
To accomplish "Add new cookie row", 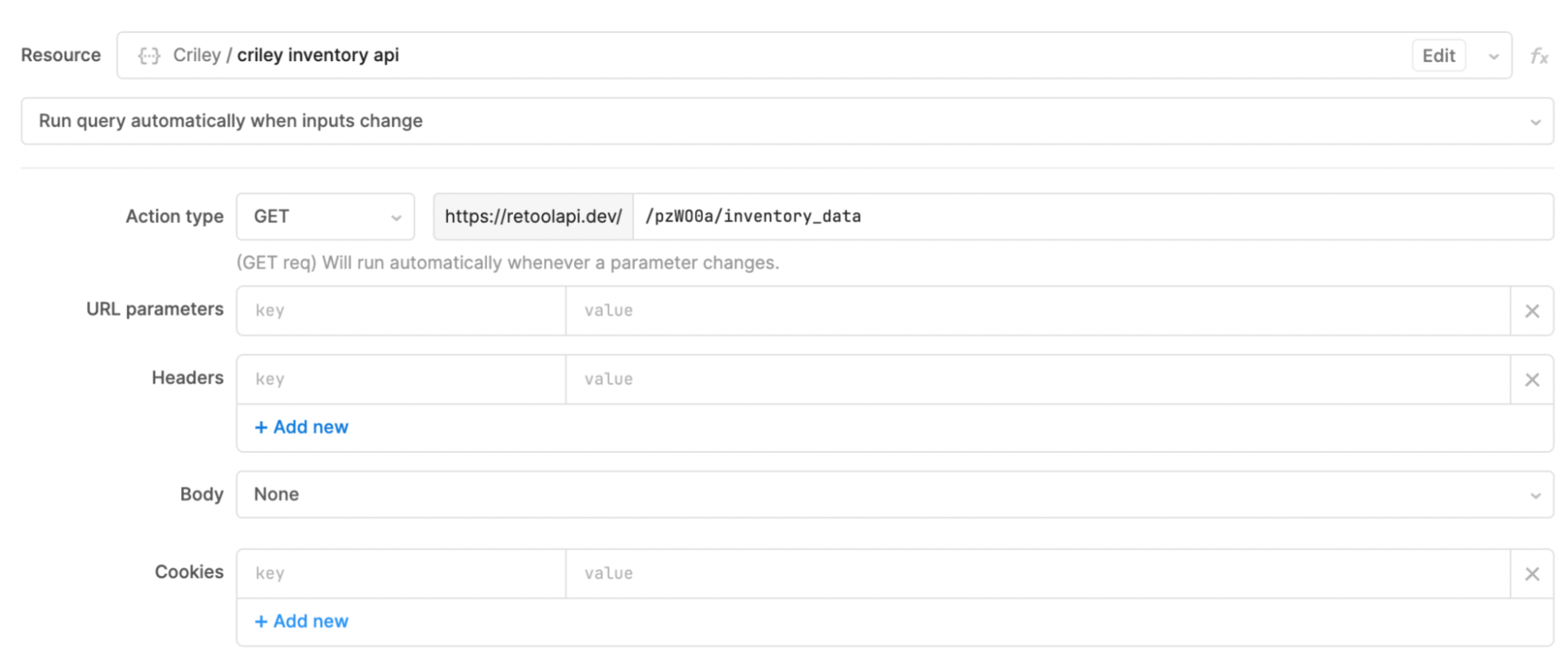I will click(301, 621).
